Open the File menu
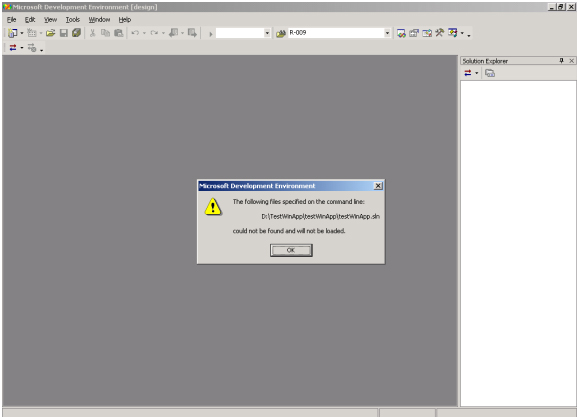Screen dimensions: 579x417 pyautogui.click(x=11, y=20)
